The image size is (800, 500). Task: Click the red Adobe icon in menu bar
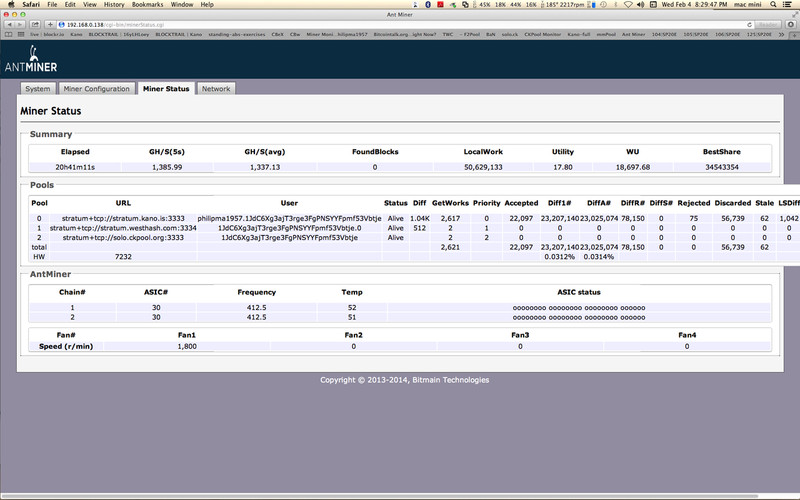click(440, 4)
